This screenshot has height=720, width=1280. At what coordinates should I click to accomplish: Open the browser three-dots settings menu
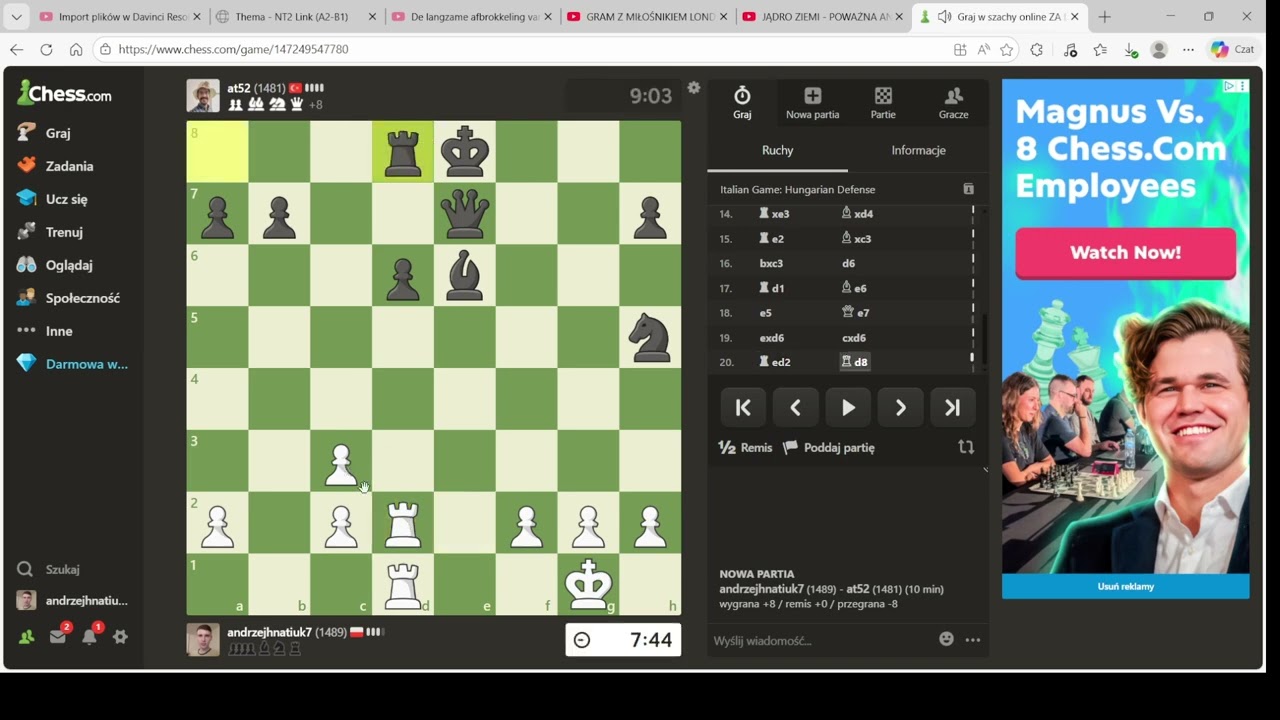pyautogui.click(x=1188, y=50)
